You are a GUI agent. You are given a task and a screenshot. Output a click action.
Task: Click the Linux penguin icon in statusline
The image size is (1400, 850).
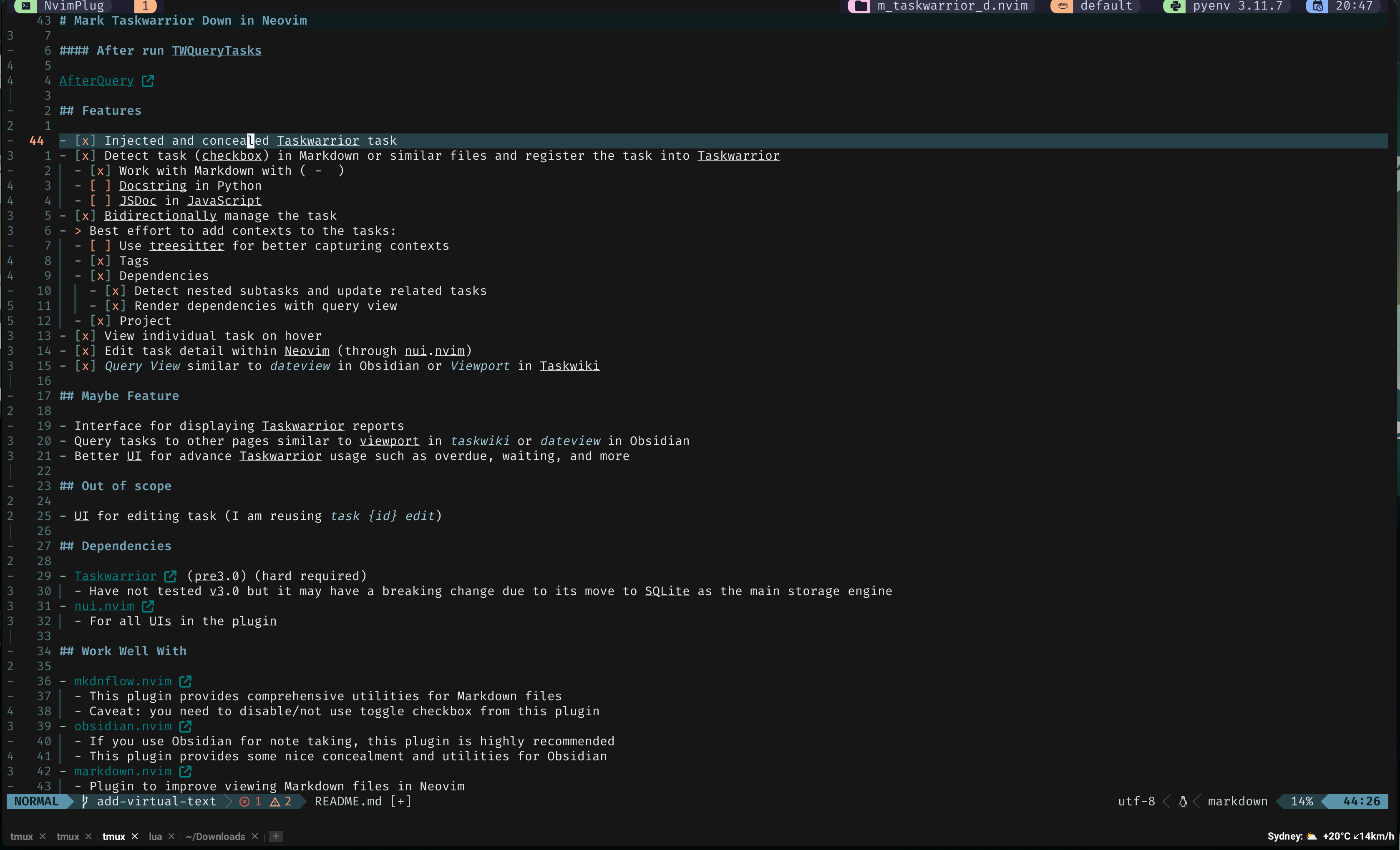pos(1183,801)
